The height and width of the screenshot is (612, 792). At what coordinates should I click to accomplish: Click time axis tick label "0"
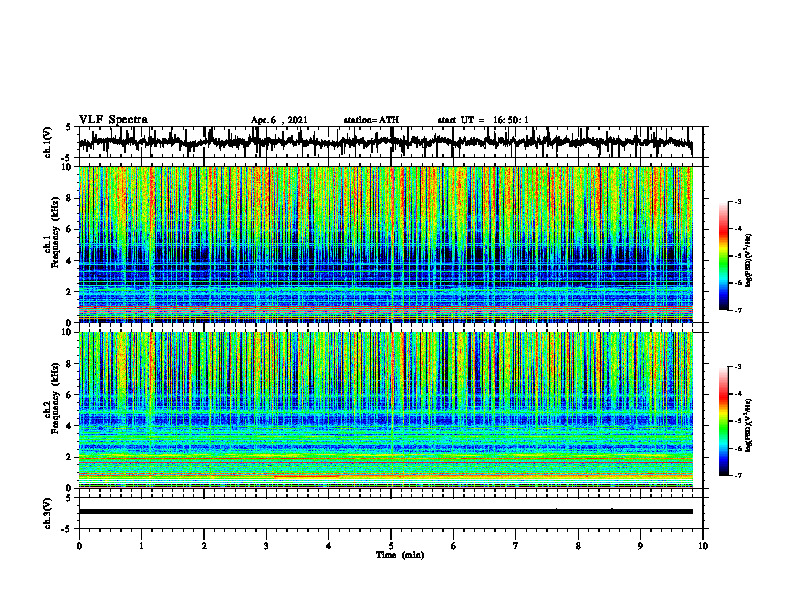click(79, 546)
